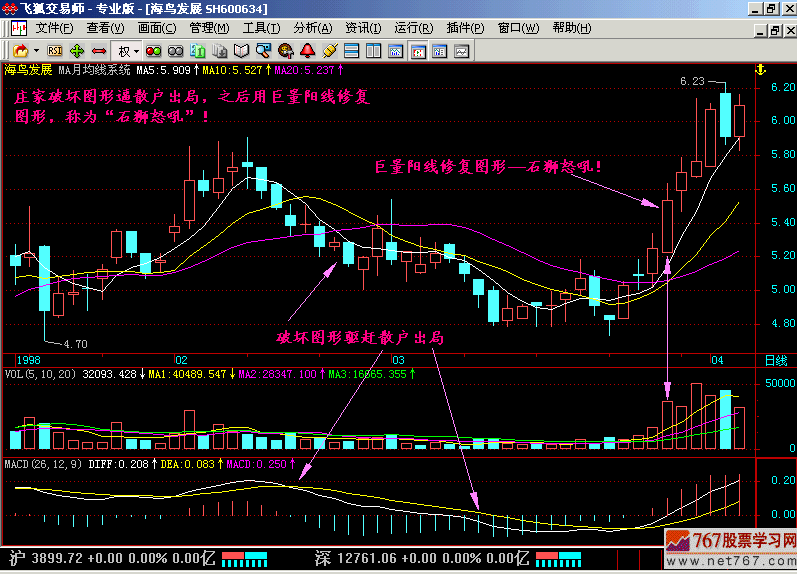The width and height of the screenshot is (797, 578).
Task: Open the 日线 period selector
Action: pos(775,359)
